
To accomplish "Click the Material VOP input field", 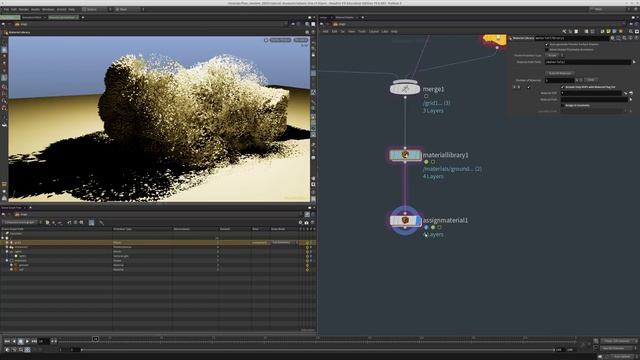I will (x=591, y=93).
